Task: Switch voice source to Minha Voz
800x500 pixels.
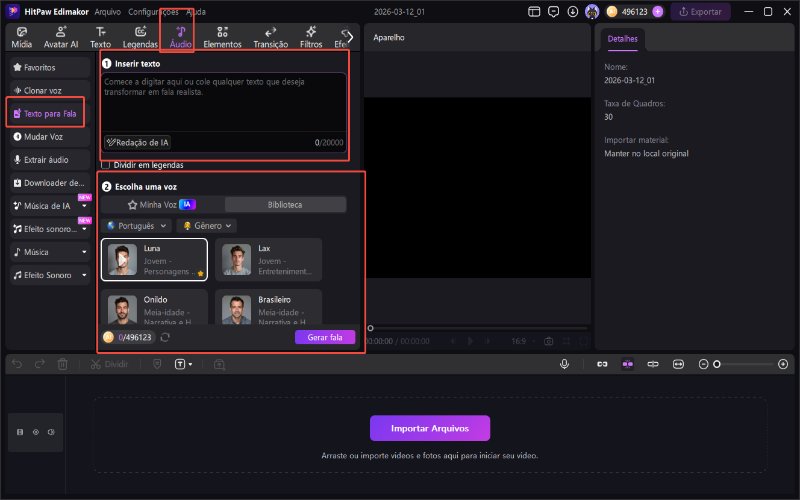Action: (161, 204)
